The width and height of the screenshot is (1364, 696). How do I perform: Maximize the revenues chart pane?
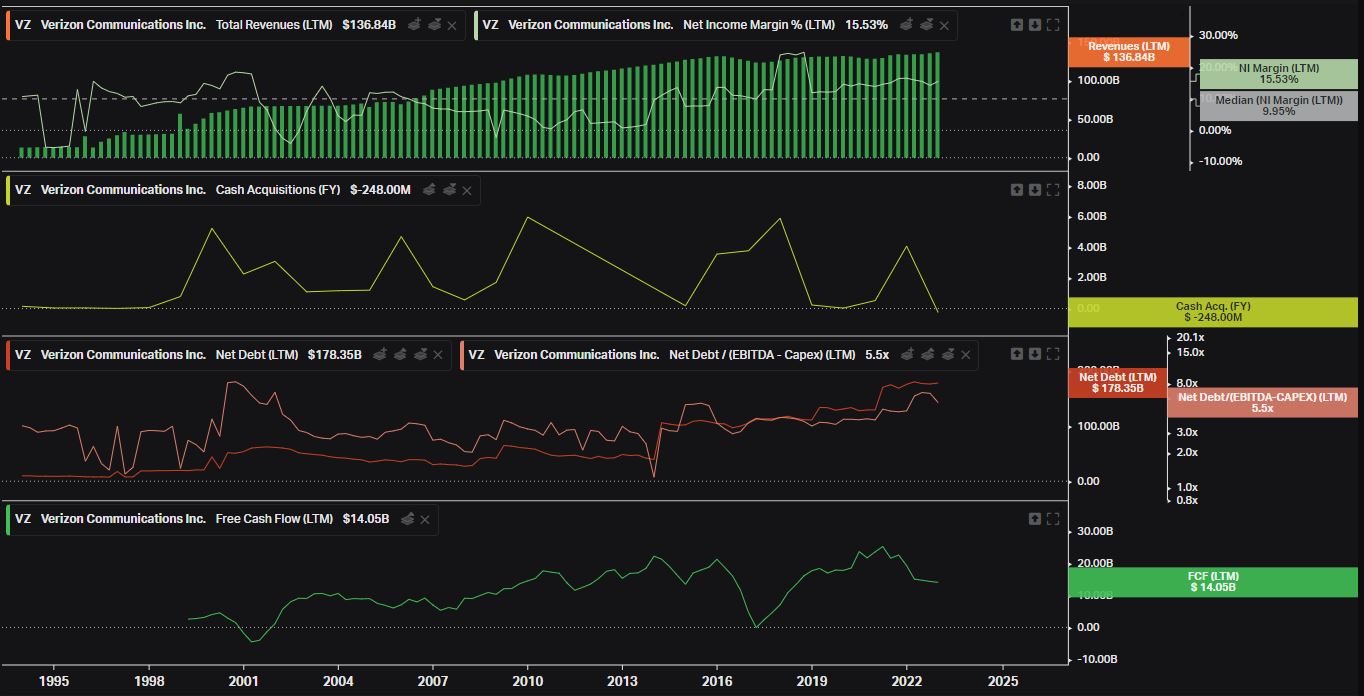[1053, 25]
